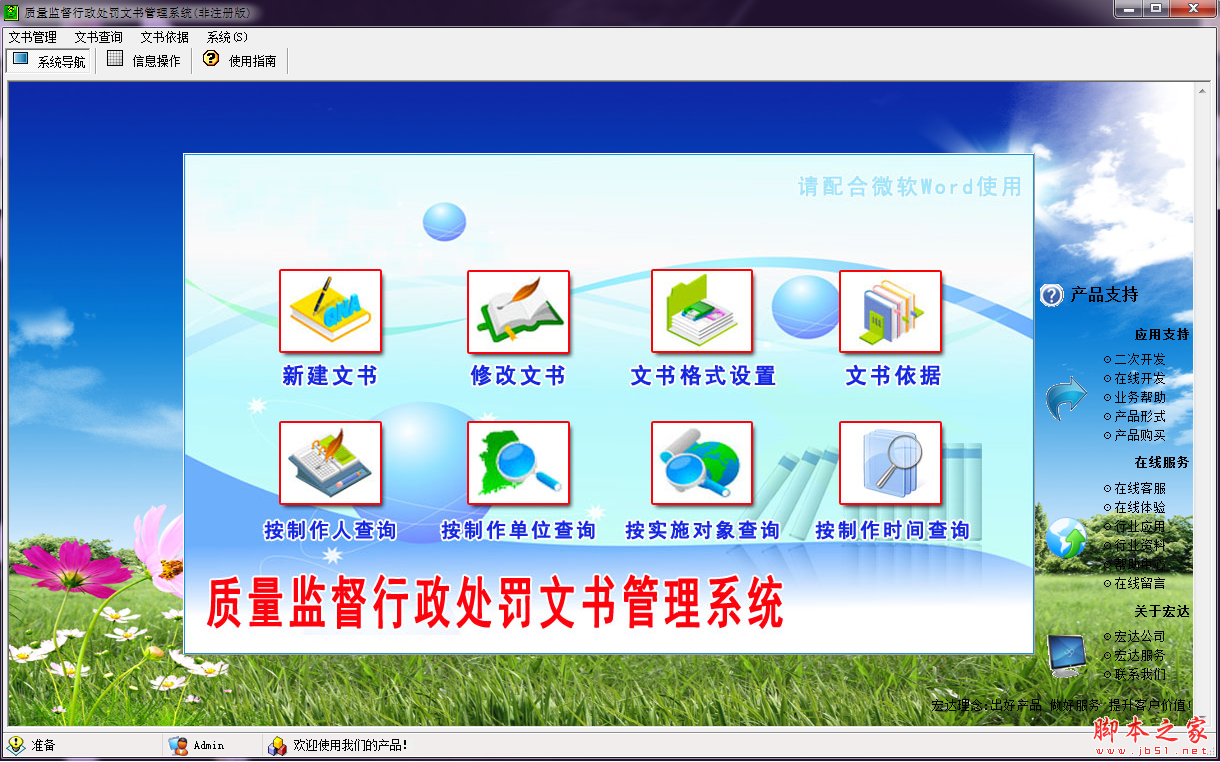Click 按制作时间查询 time query icon
Viewport: 1220px width, 762px height.
click(890, 463)
